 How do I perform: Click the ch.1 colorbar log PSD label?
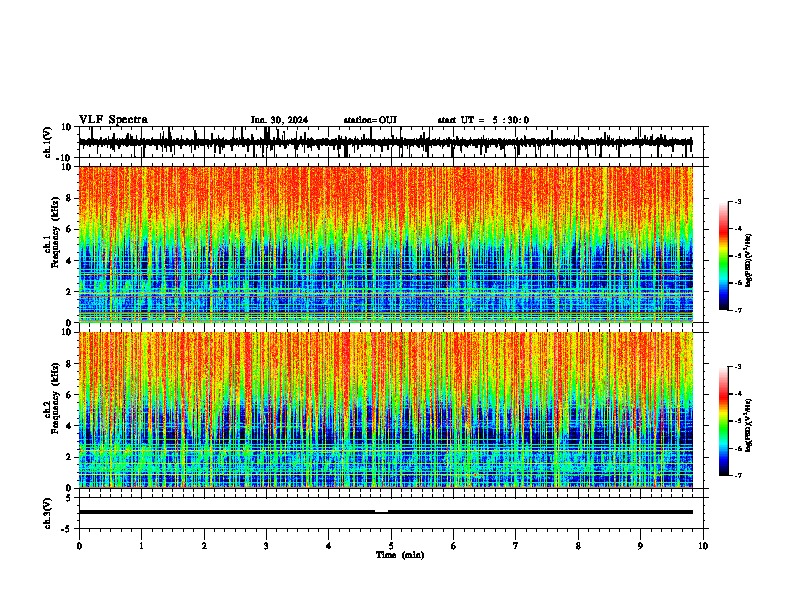749,260
